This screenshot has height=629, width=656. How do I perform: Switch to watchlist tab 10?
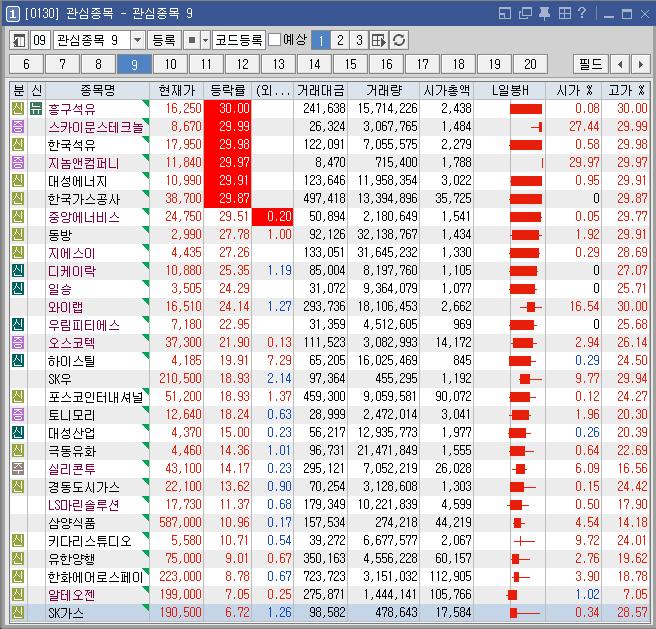(x=170, y=64)
